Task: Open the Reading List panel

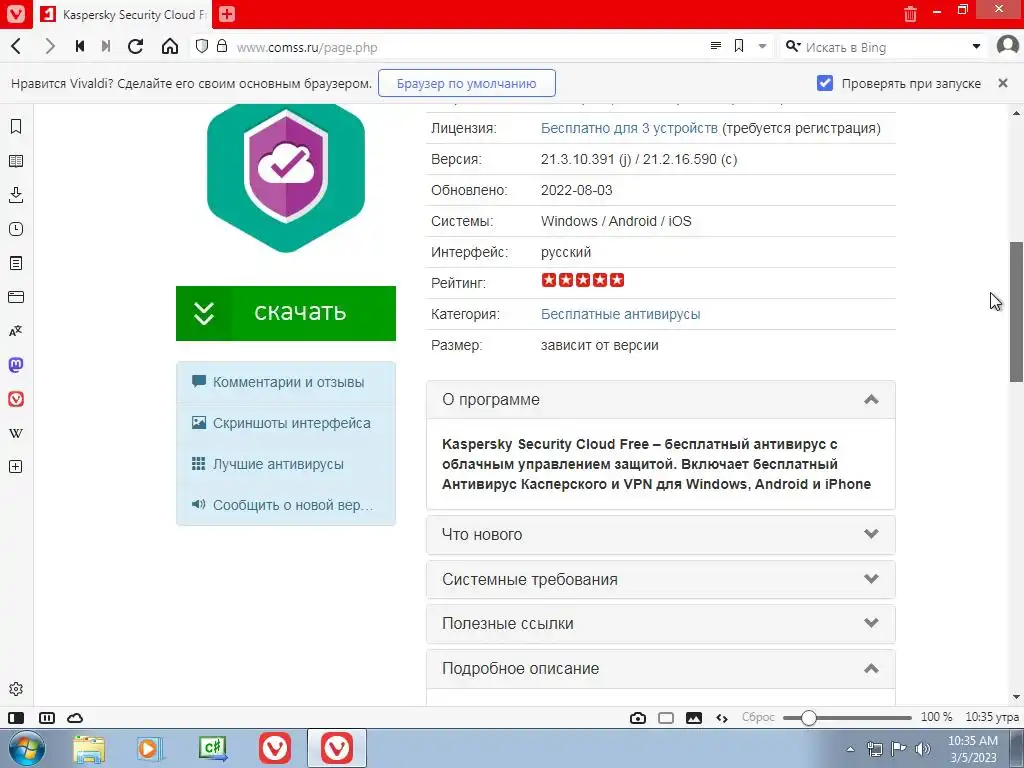Action: 16,161
